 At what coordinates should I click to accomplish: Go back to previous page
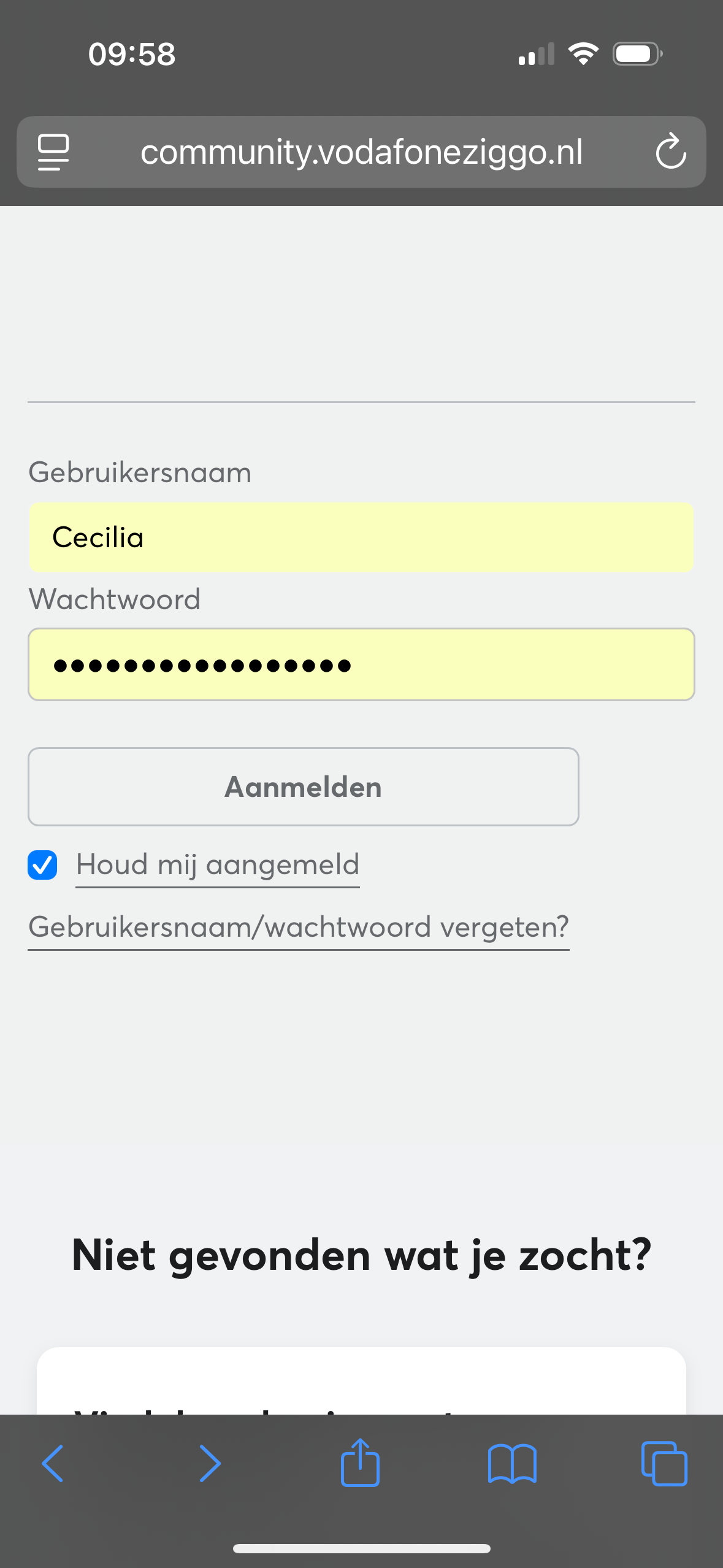click(53, 1463)
